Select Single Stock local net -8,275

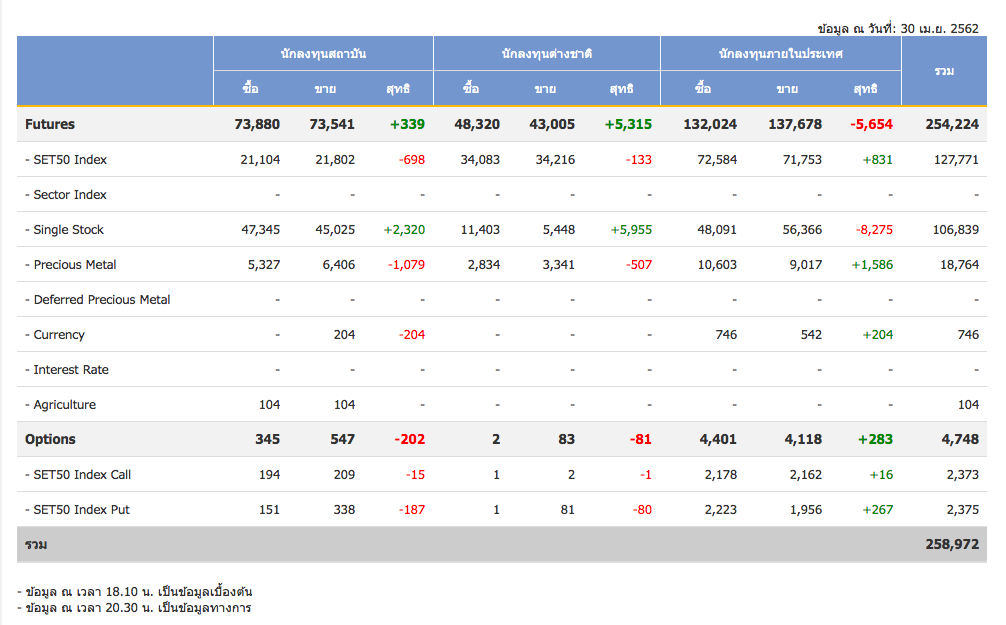(x=874, y=230)
